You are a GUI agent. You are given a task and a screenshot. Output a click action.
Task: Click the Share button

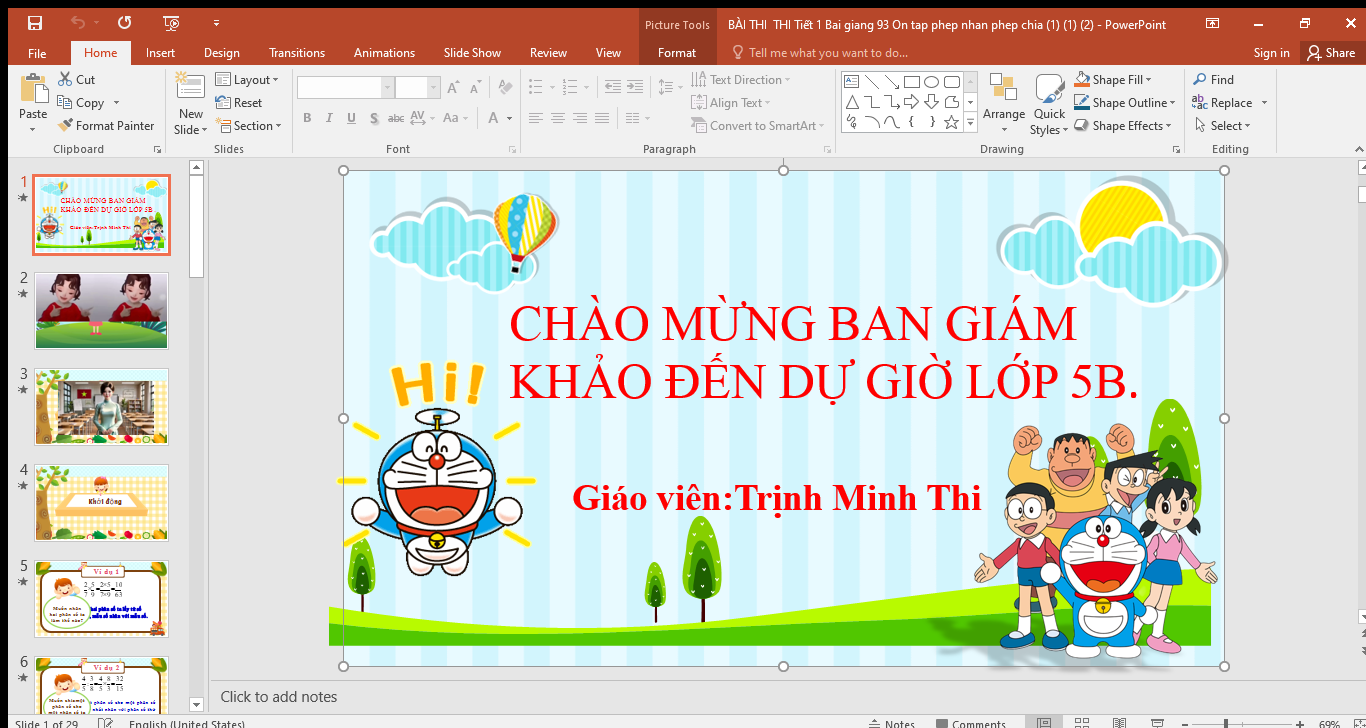(1331, 53)
